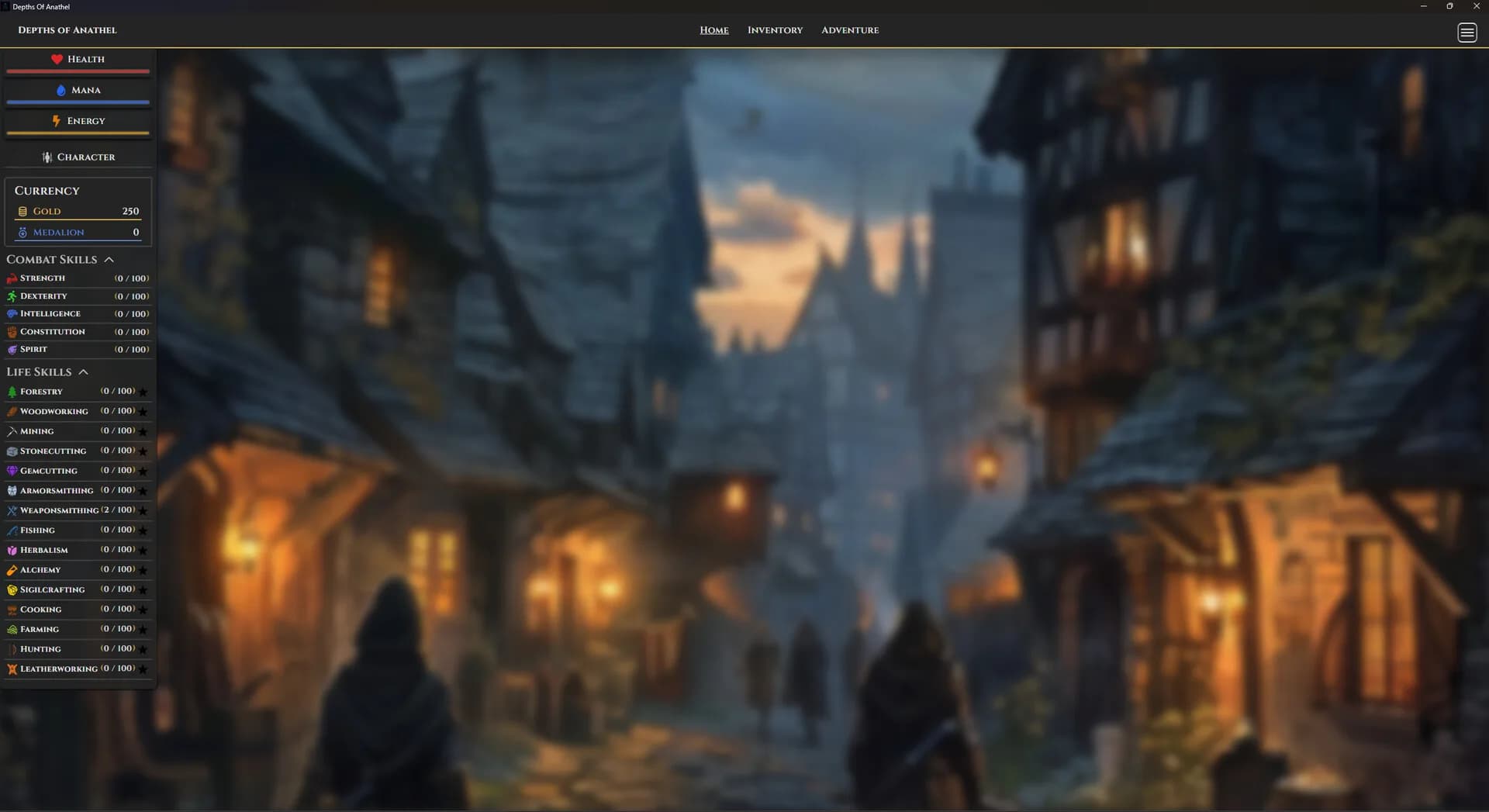Screen dimensions: 1489x812
Task: Open the hamburger menu icon
Action: click(1467, 33)
